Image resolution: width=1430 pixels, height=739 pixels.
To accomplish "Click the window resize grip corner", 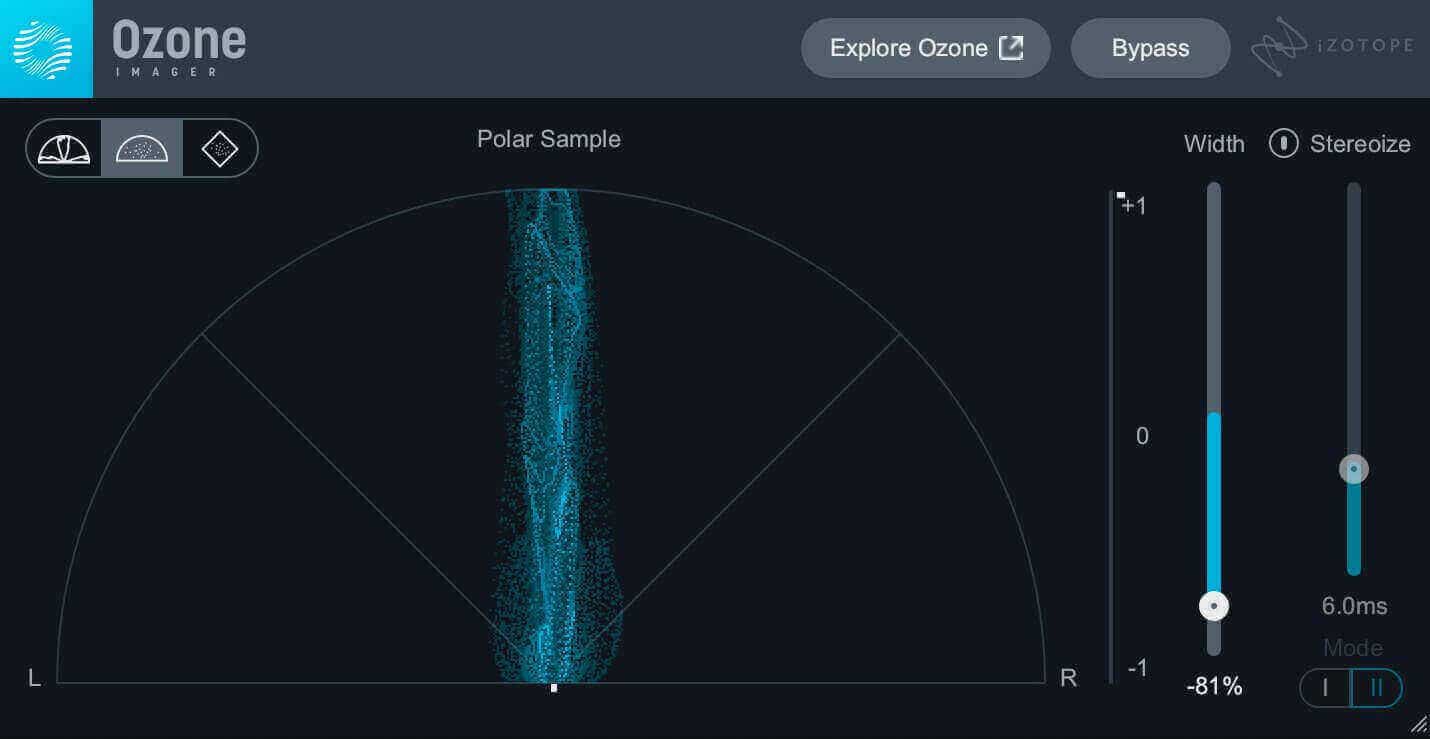I will point(1418,725).
